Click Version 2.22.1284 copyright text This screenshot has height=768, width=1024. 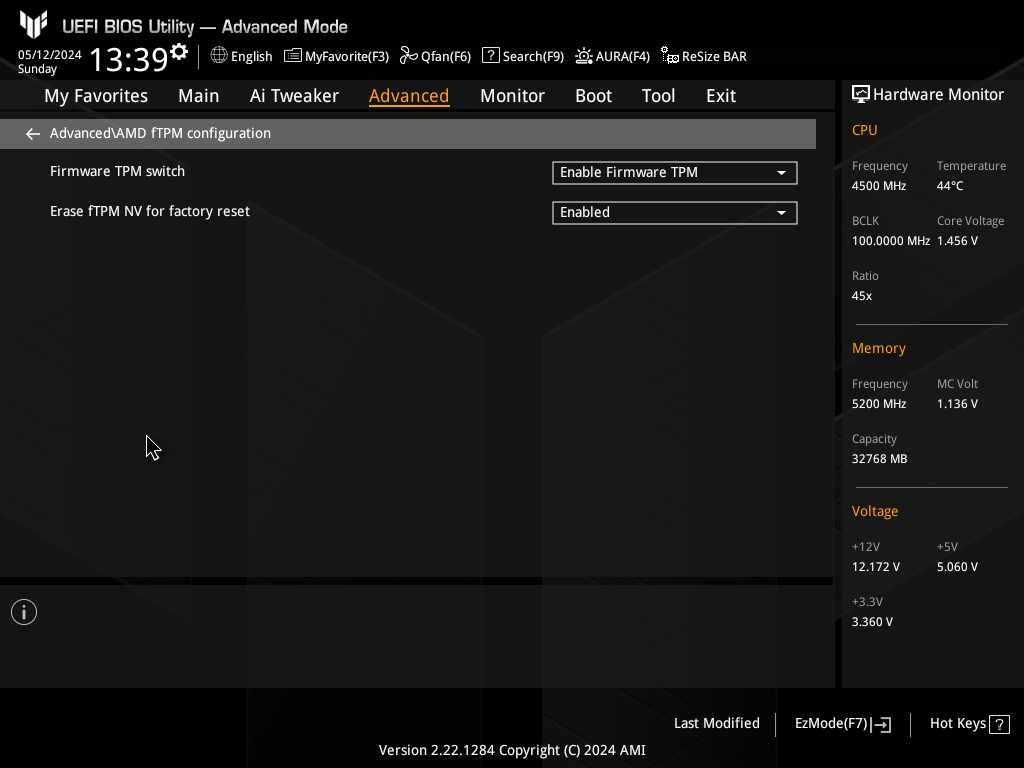click(x=512, y=750)
